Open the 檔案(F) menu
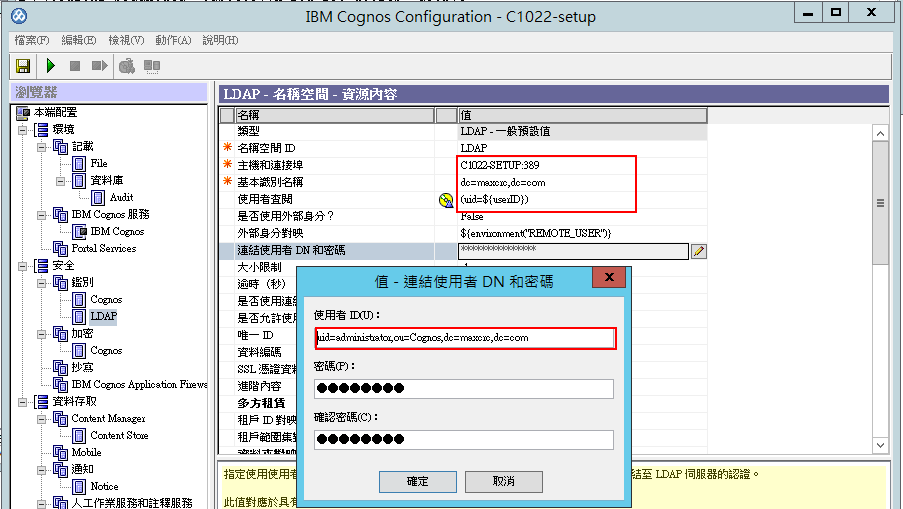903x509 pixels. click(32, 40)
